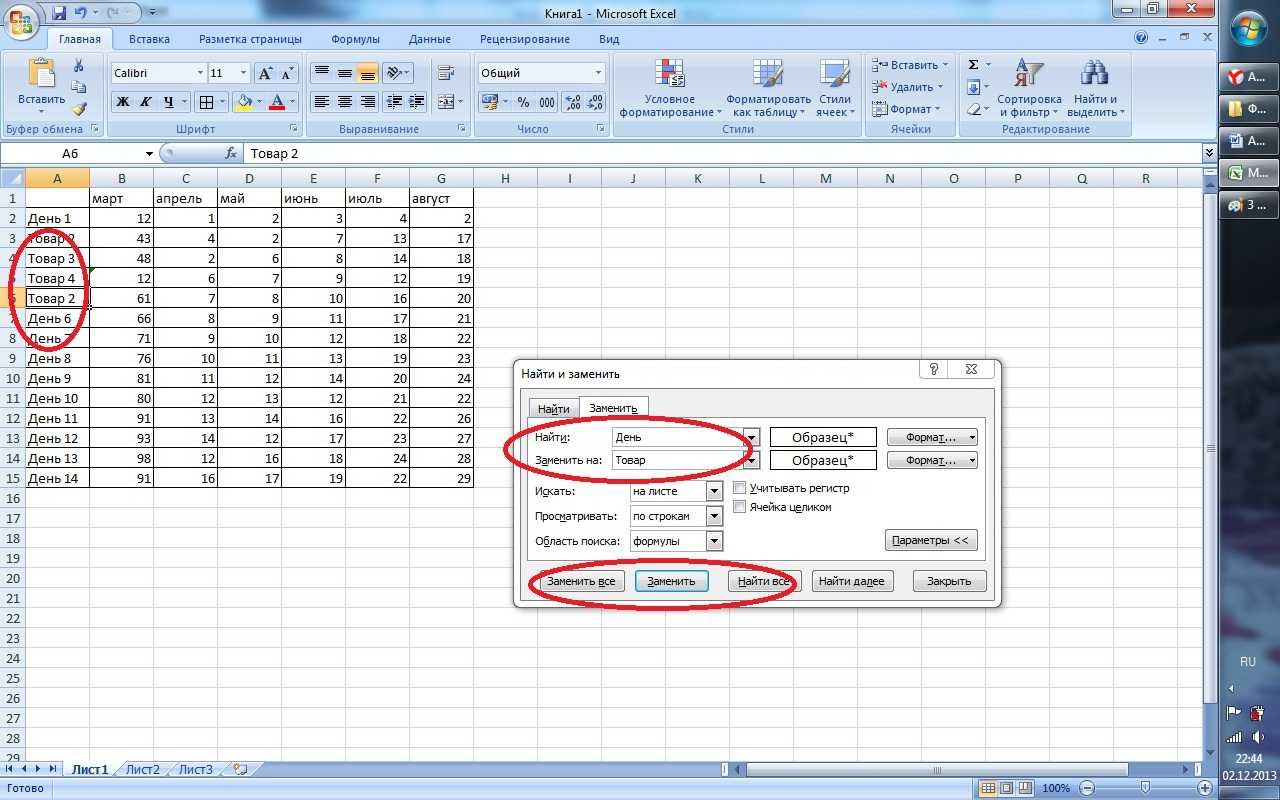Click Найти далее button
The image size is (1280, 800).
(852, 581)
